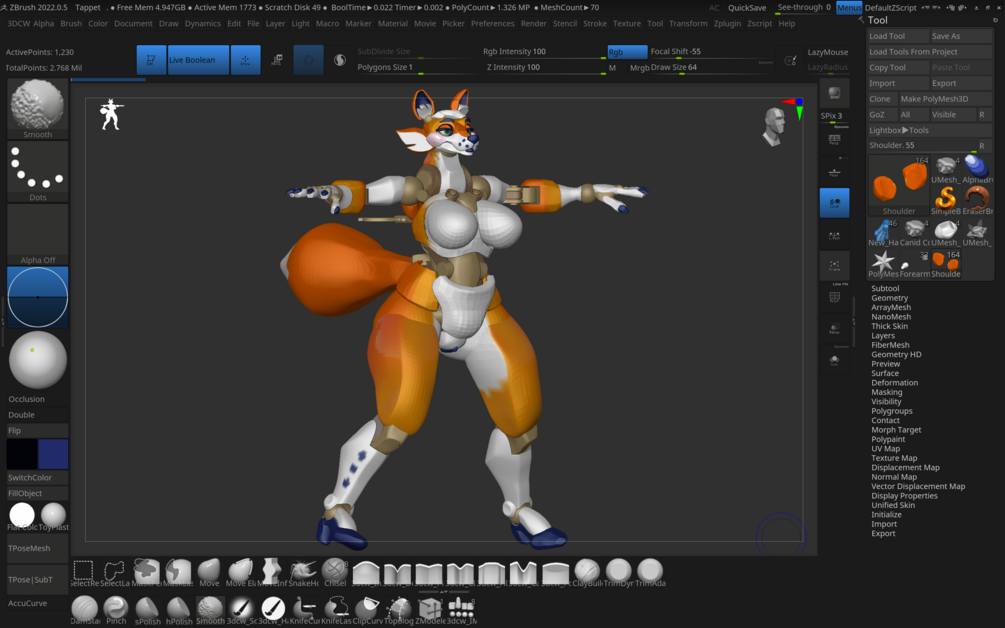The width and height of the screenshot is (1005, 628).
Task: Expand the FiberMesh section
Action: pos(890,345)
